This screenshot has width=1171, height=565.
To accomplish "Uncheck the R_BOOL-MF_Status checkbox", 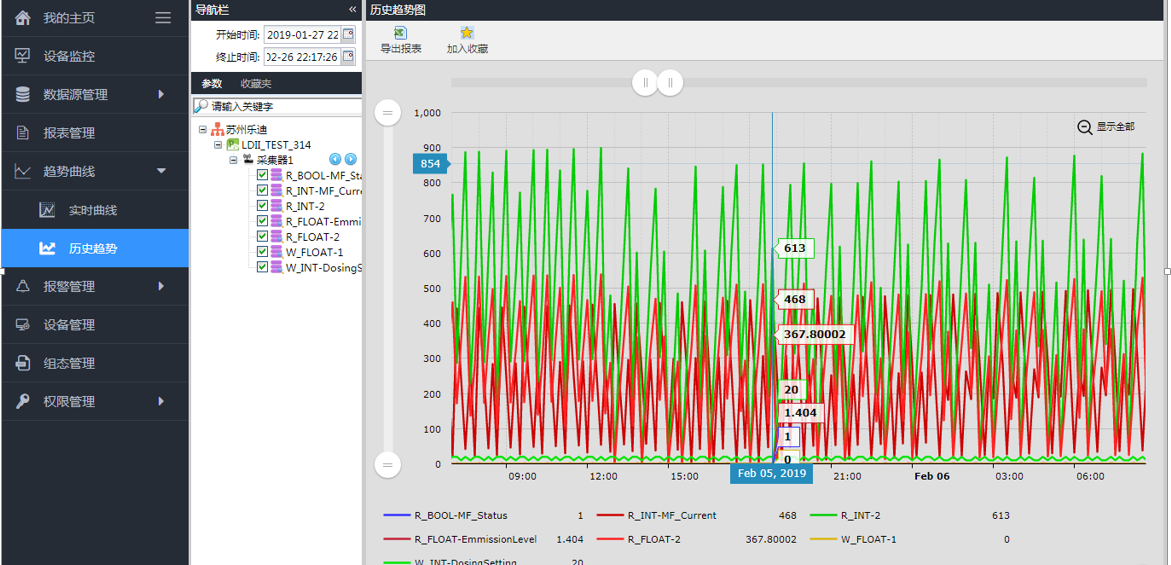I will tap(262, 175).
